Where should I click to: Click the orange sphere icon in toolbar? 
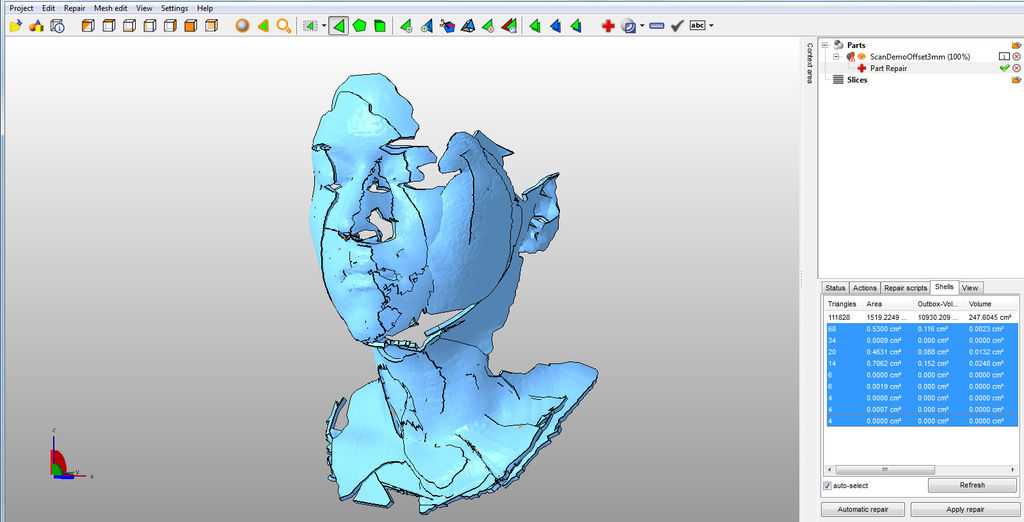(242, 26)
